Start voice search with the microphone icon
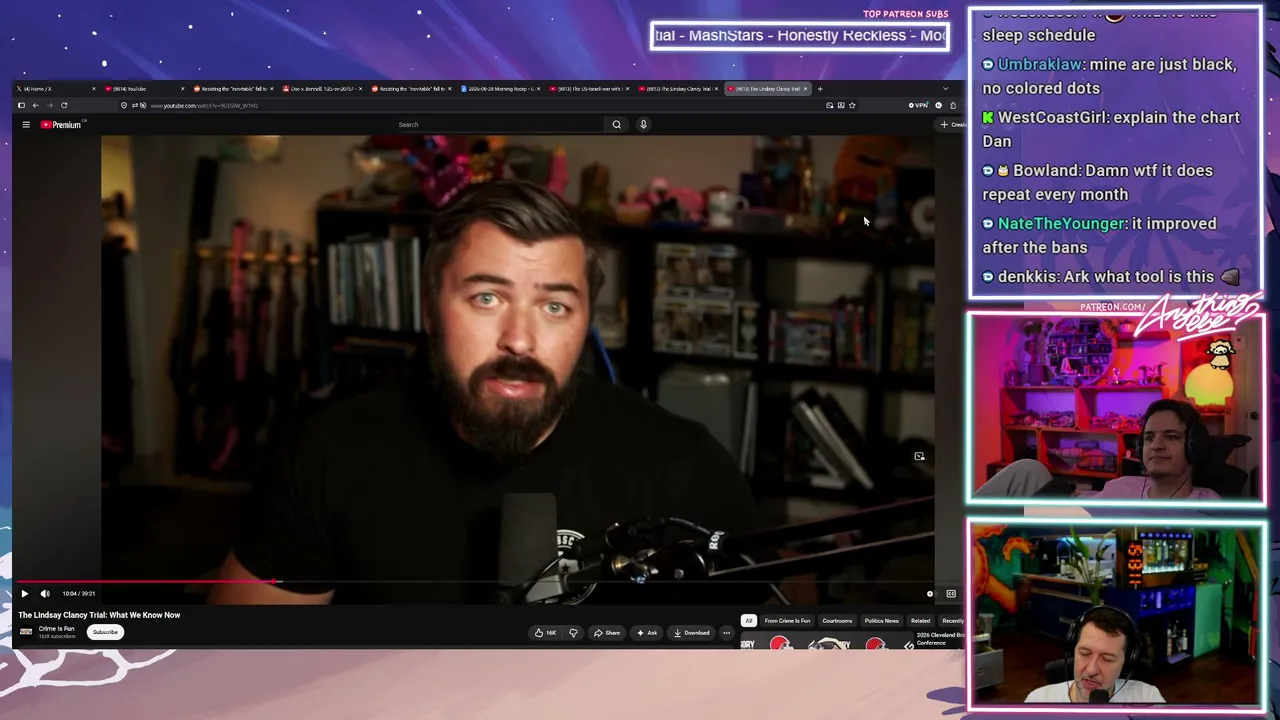1280x720 pixels. (643, 125)
